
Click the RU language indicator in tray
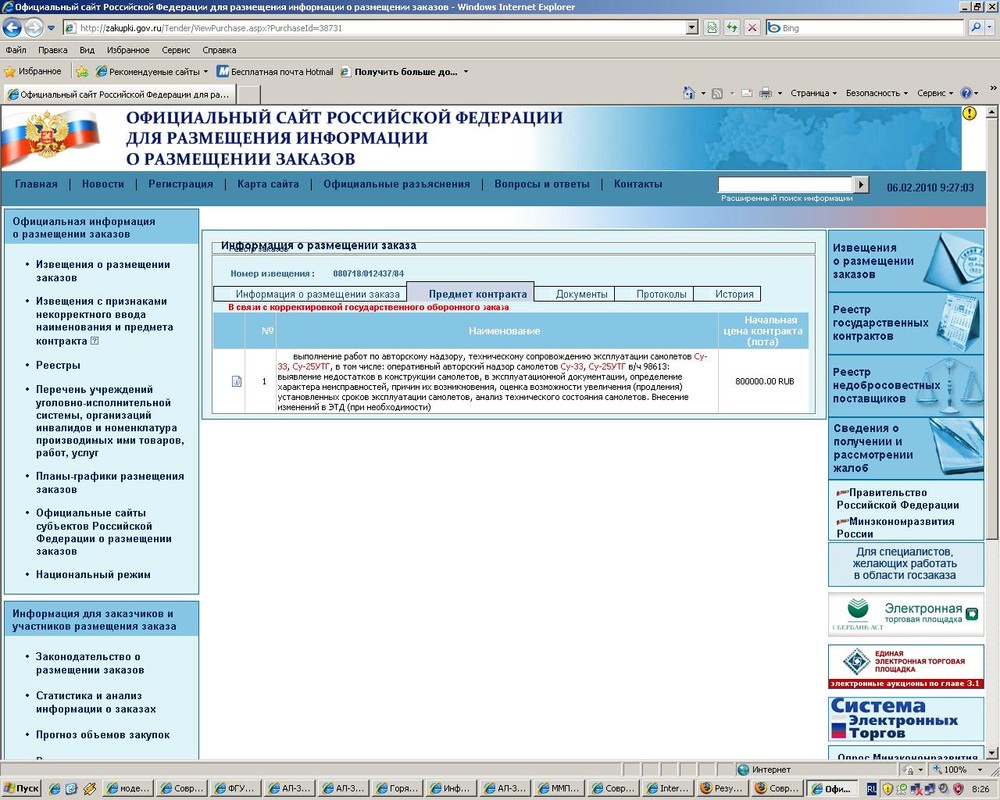click(x=871, y=789)
